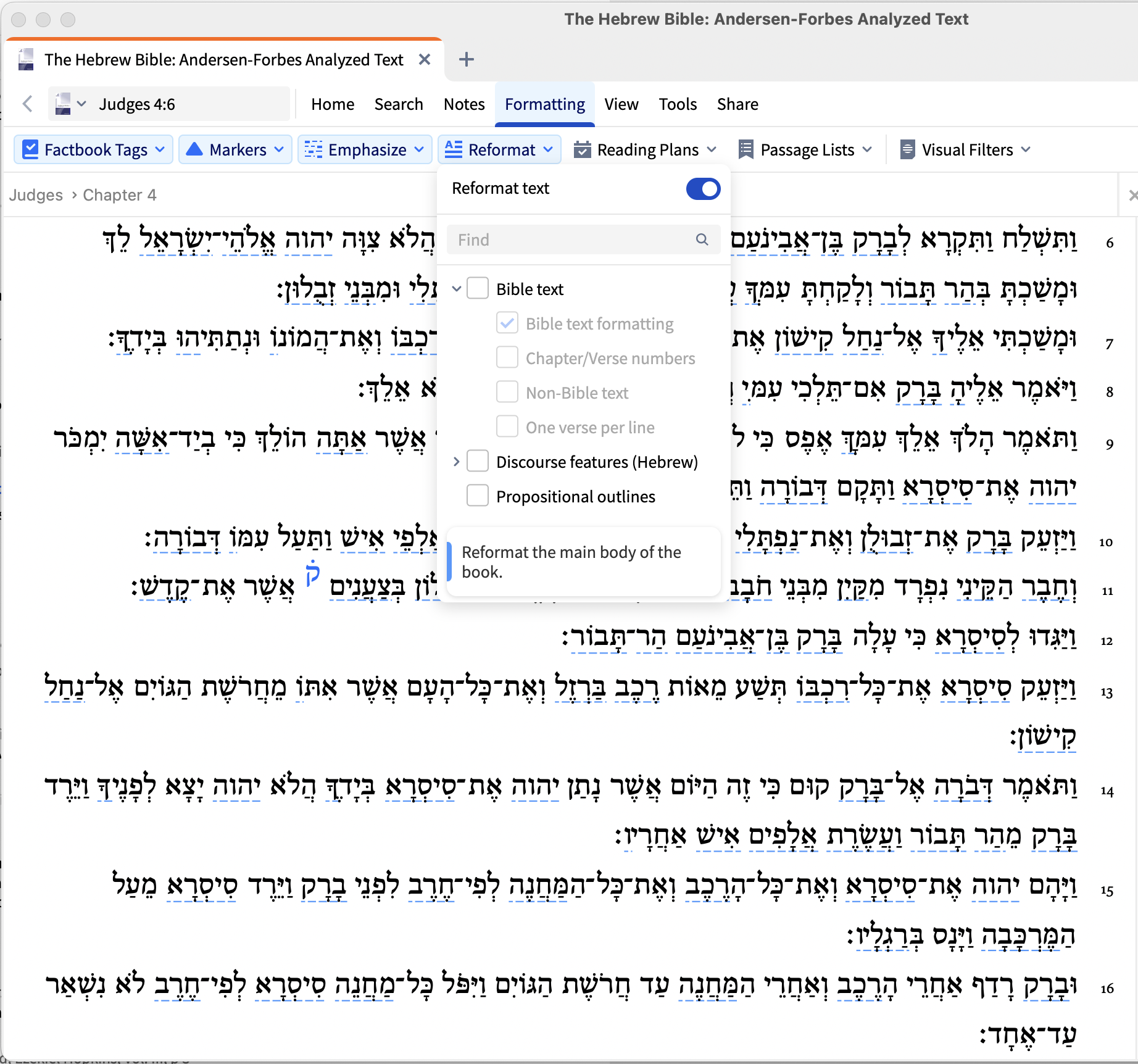Open Visual Filters dropdown arrow
The image size is (1138, 1064).
pos(1026,149)
